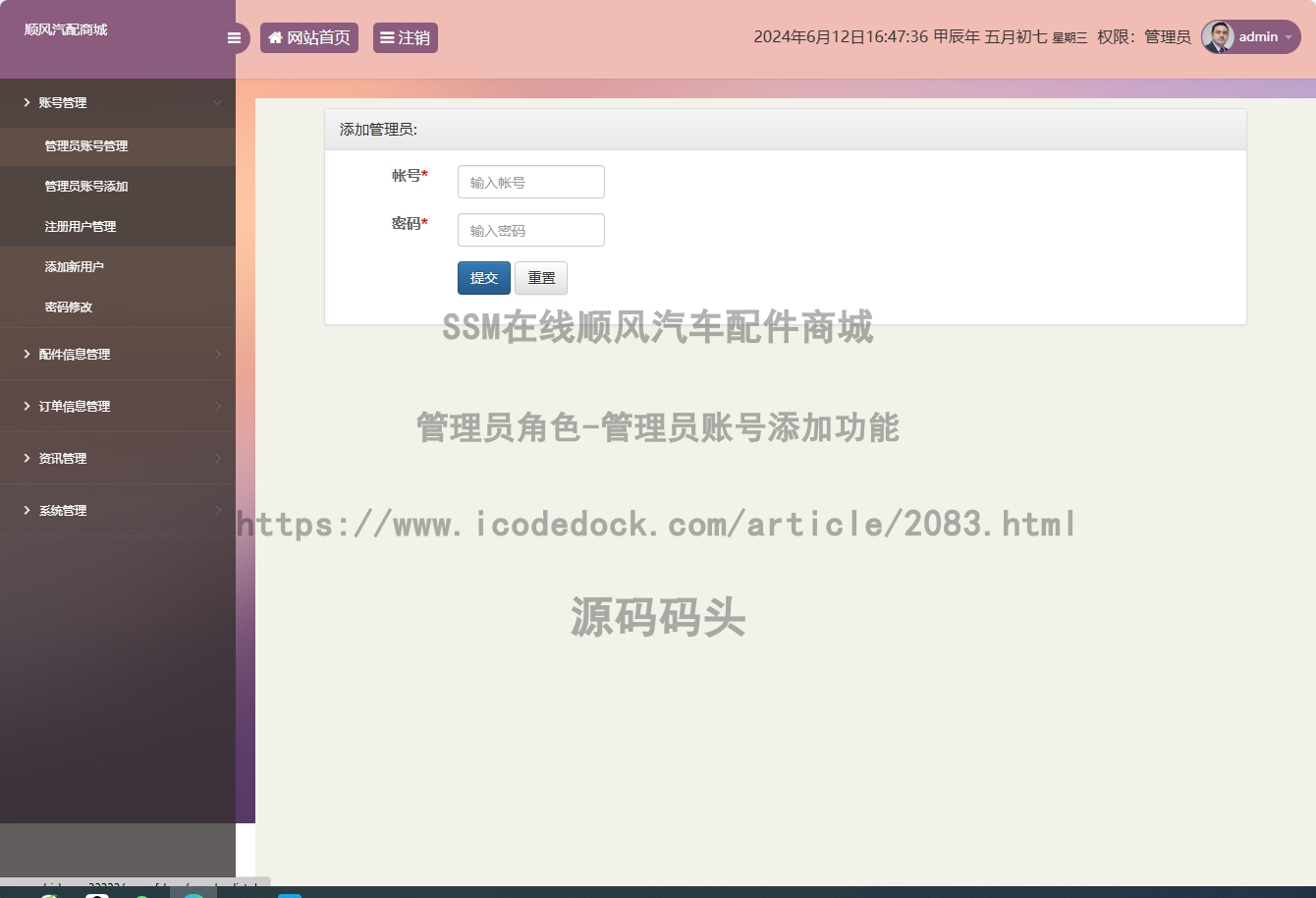Open 管理员账号管理 submenu item
The width and height of the screenshot is (1316, 898).
point(118,145)
